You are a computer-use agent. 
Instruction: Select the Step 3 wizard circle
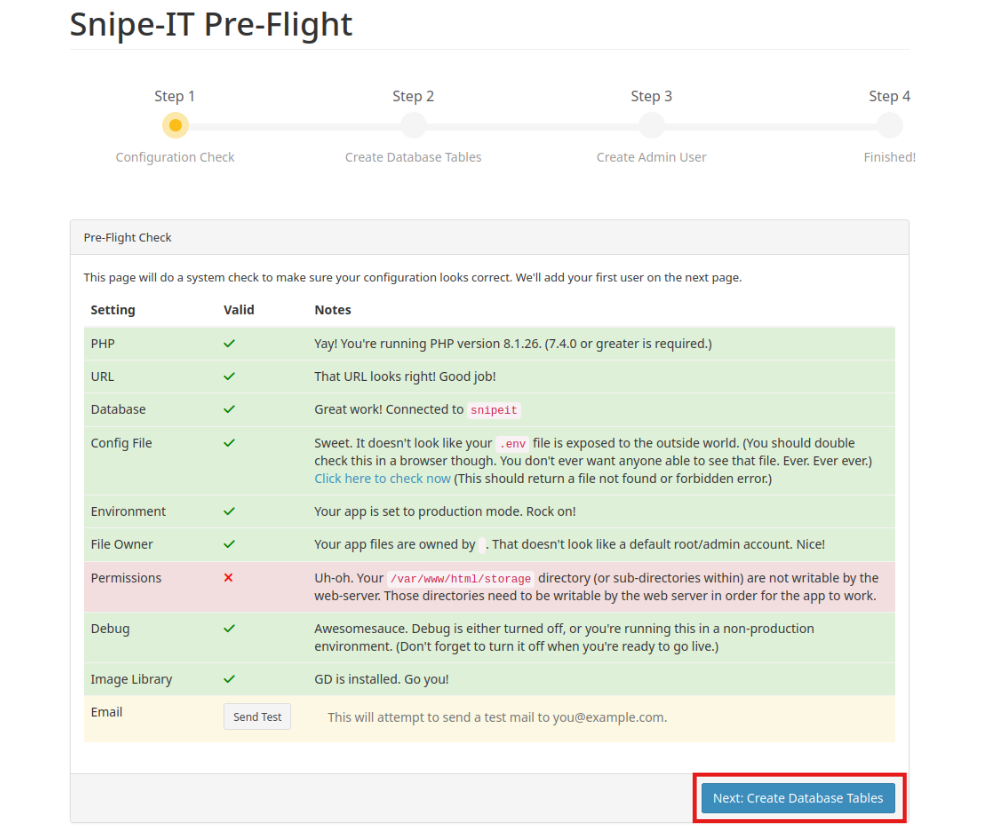pyautogui.click(x=651, y=126)
